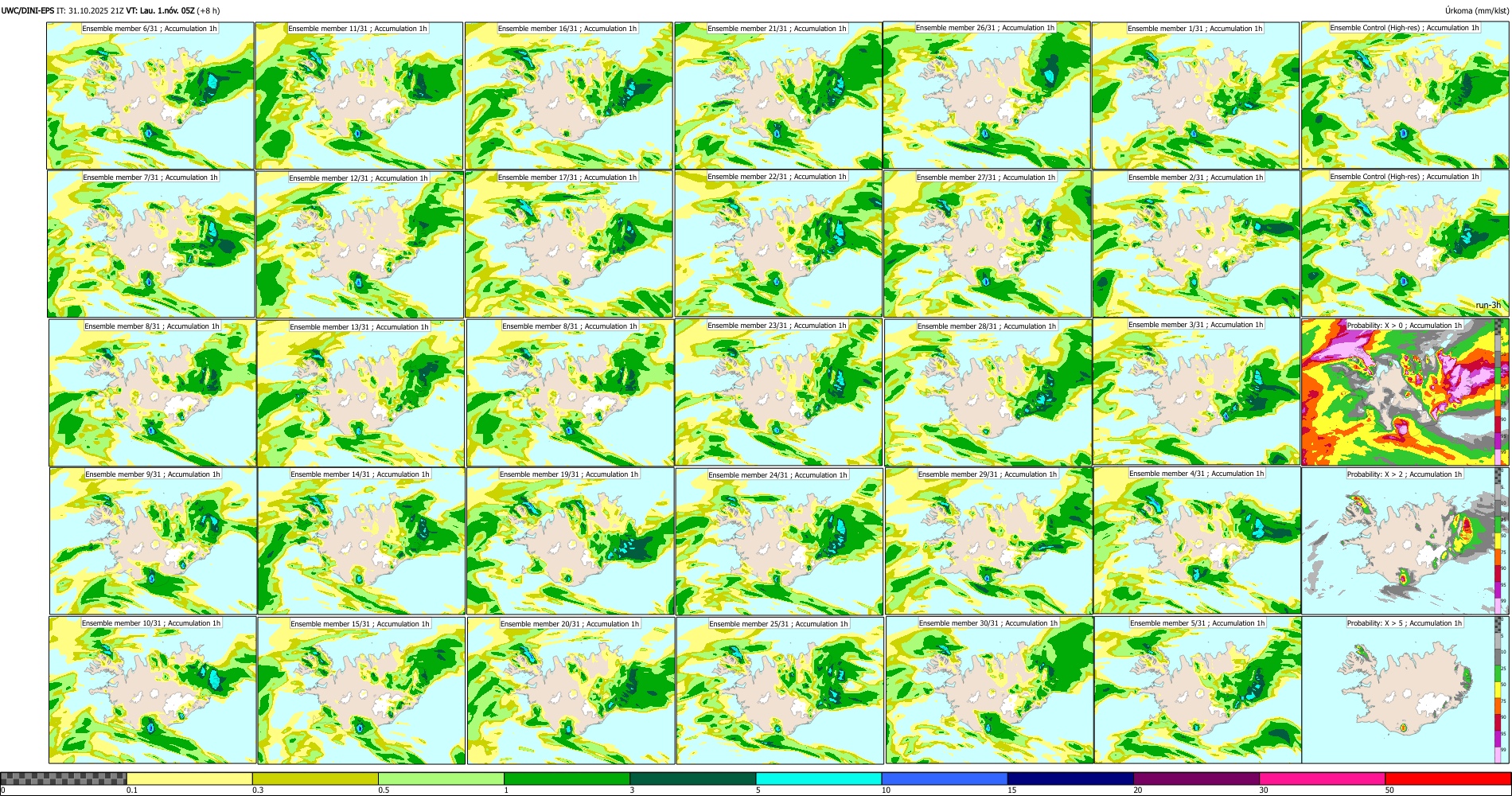Click the vertical probability scale in X > 2 panel
This screenshot has width=1512, height=796.
(1498, 541)
